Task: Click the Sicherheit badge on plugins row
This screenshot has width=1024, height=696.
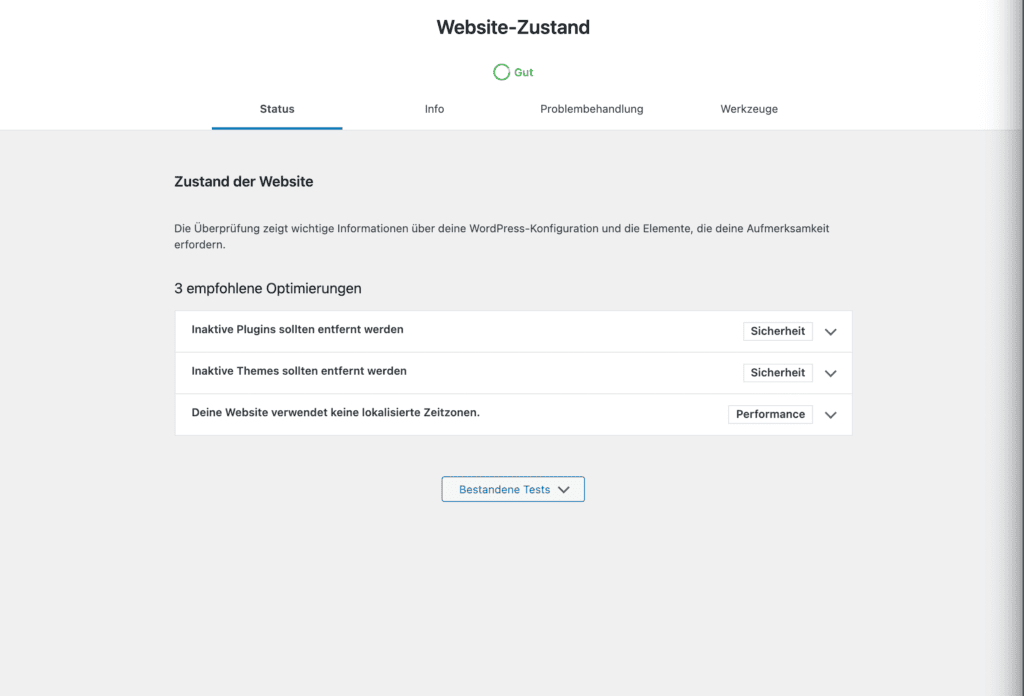Action: coord(777,331)
